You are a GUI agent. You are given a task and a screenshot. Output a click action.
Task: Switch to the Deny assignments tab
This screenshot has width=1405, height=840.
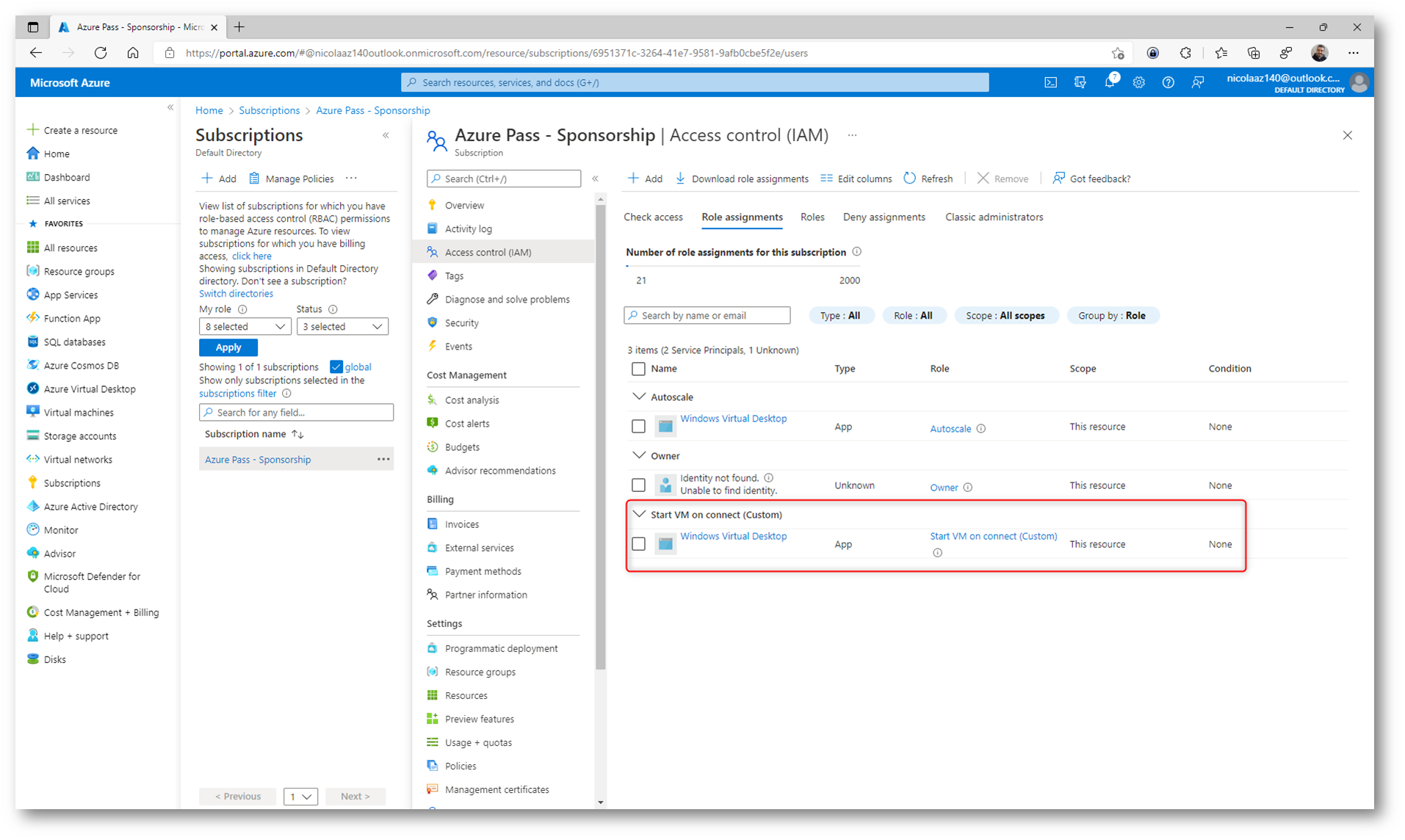[x=884, y=217]
